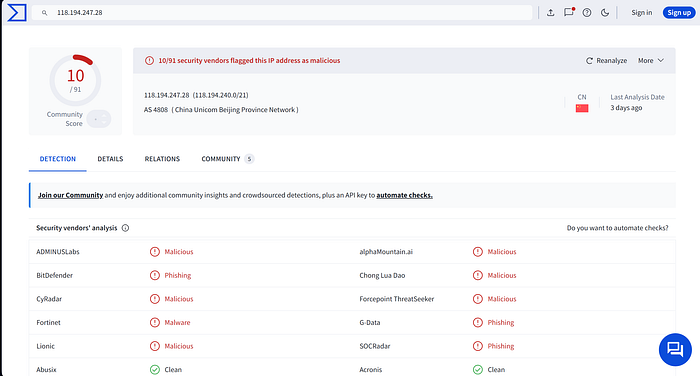Click the Community tab count badge
The width and height of the screenshot is (700, 376).
tap(250, 159)
